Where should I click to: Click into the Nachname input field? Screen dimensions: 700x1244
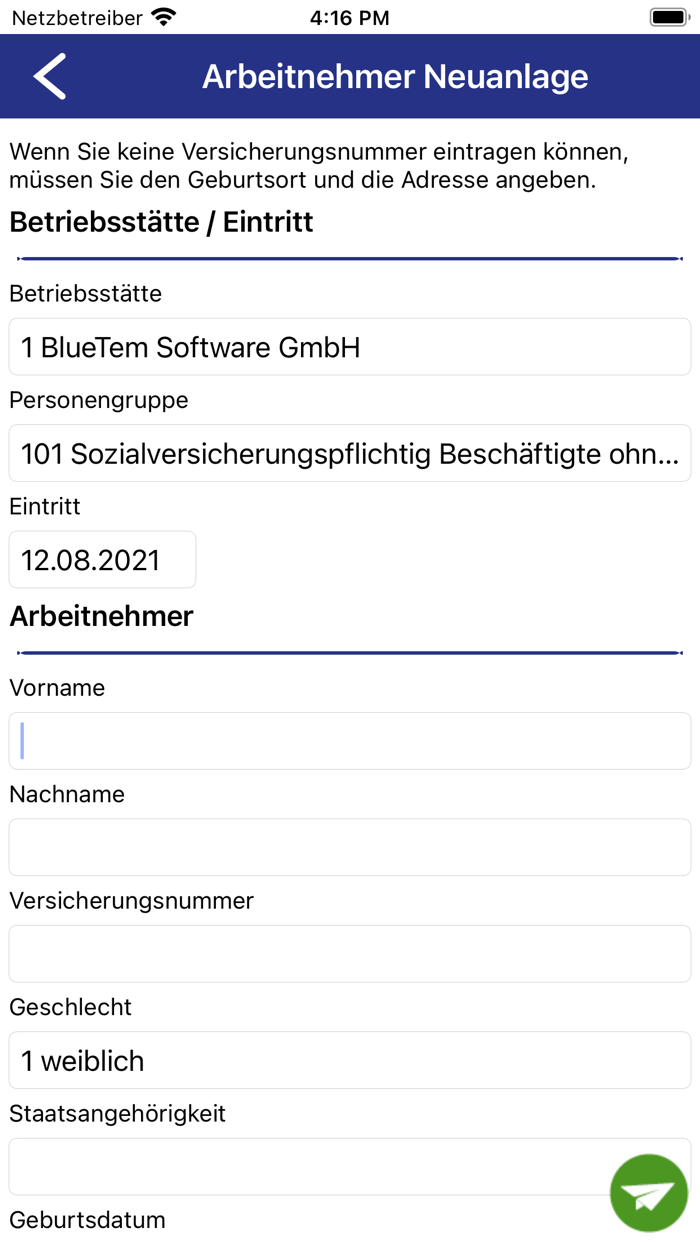click(350, 847)
